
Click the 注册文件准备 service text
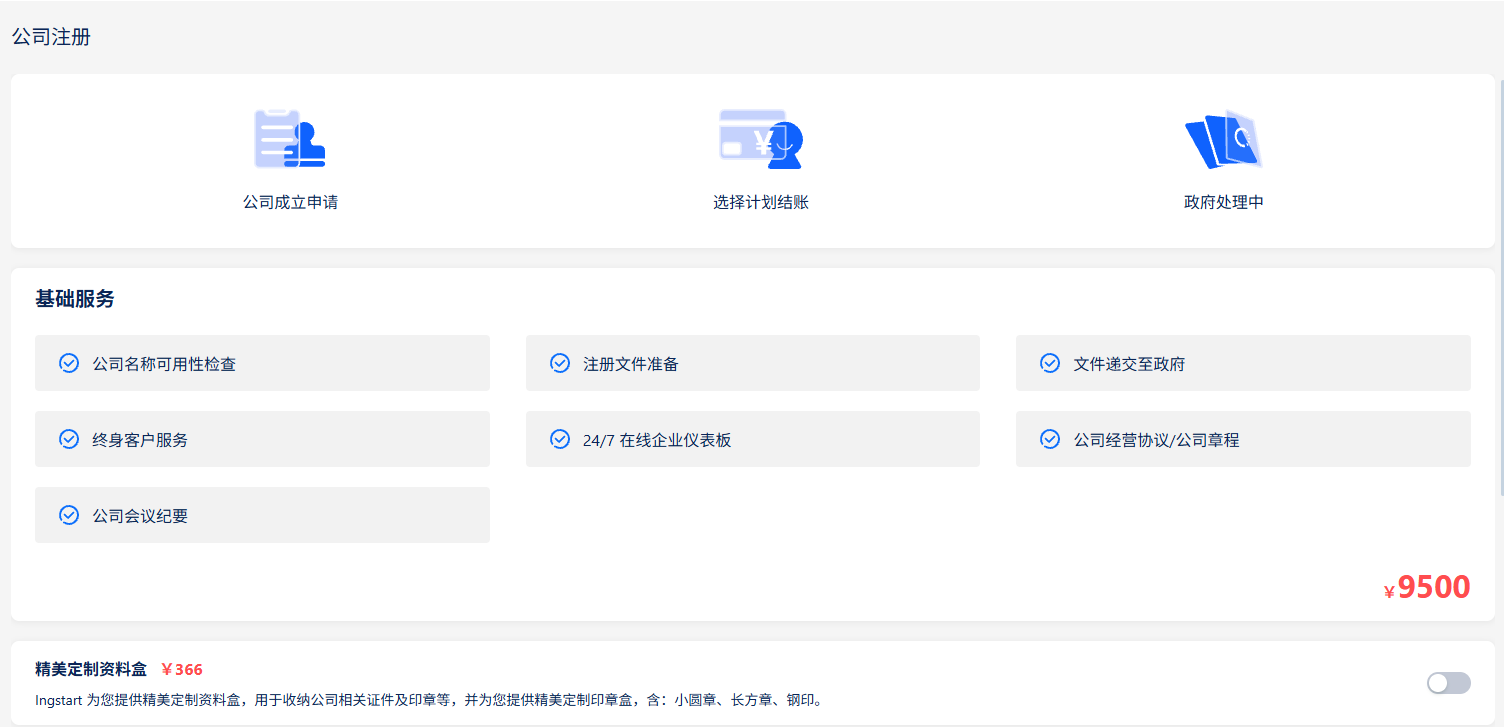[x=631, y=364]
